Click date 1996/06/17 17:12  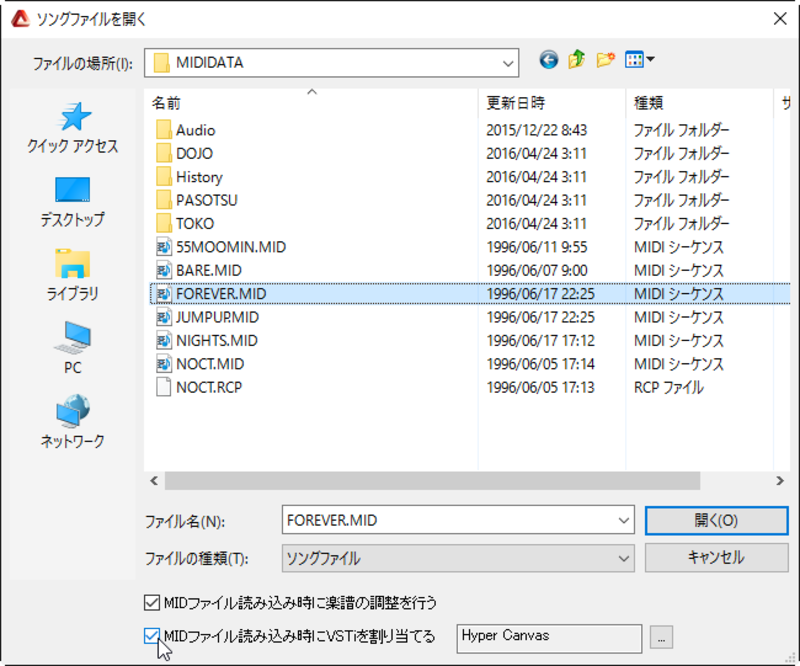[540, 340]
